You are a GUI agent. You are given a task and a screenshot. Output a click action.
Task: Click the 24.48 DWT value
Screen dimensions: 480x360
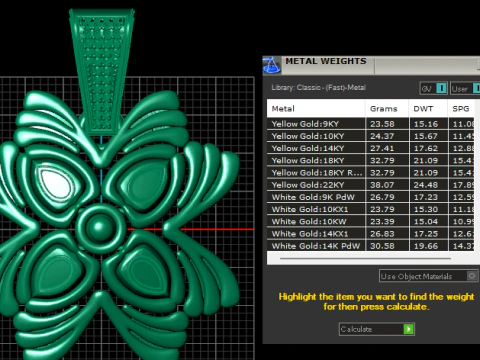(x=426, y=185)
